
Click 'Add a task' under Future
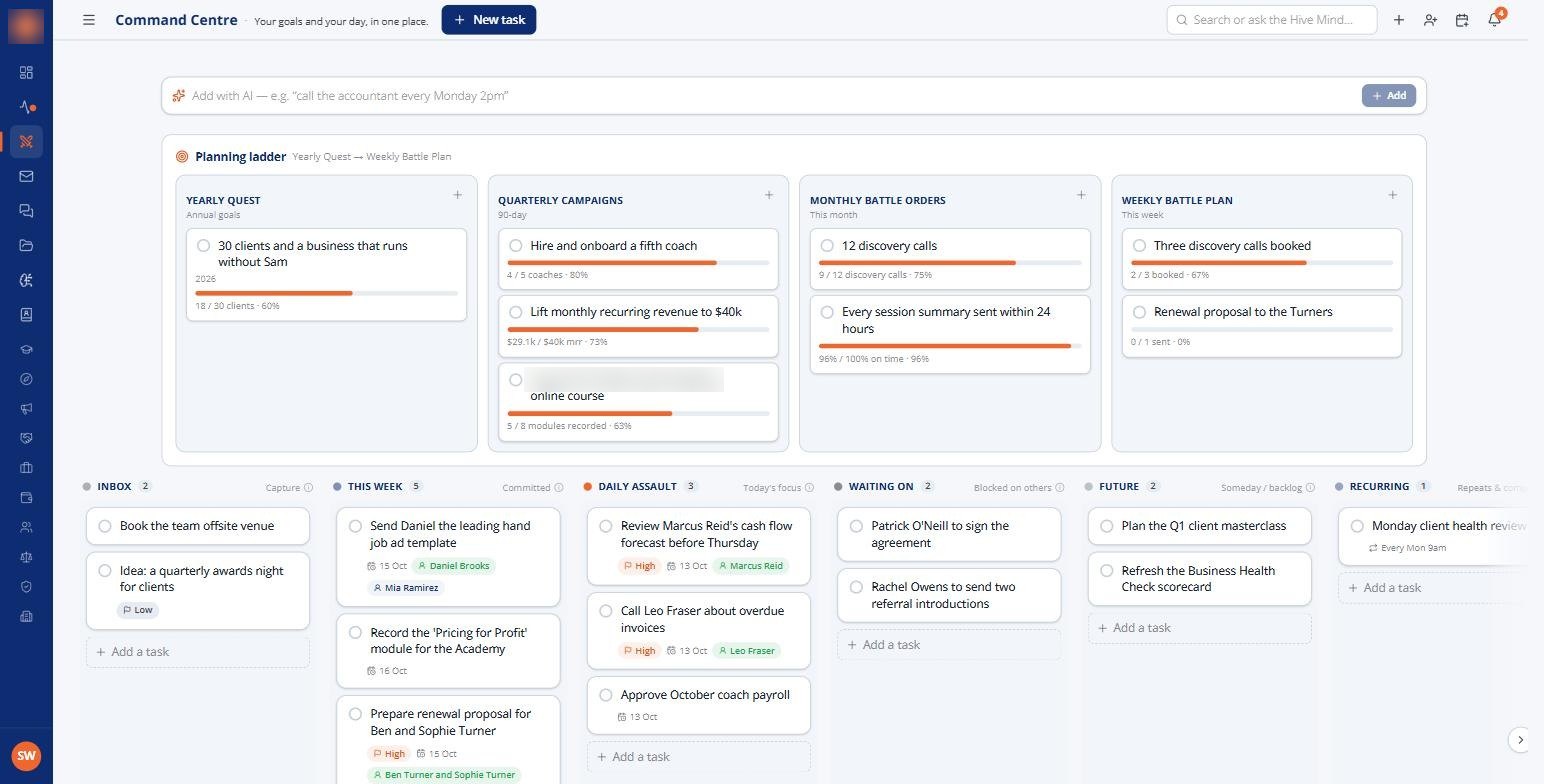tap(1200, 628)
